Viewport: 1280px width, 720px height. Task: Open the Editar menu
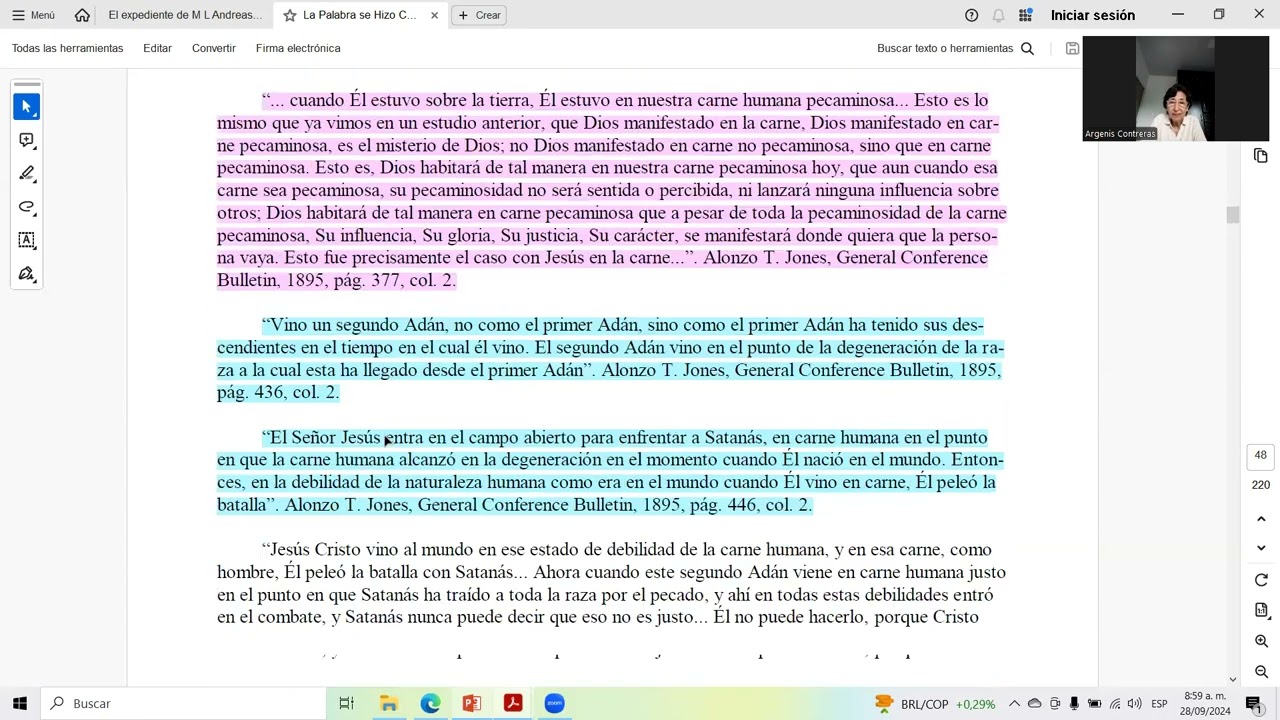[x=157, y=48]
